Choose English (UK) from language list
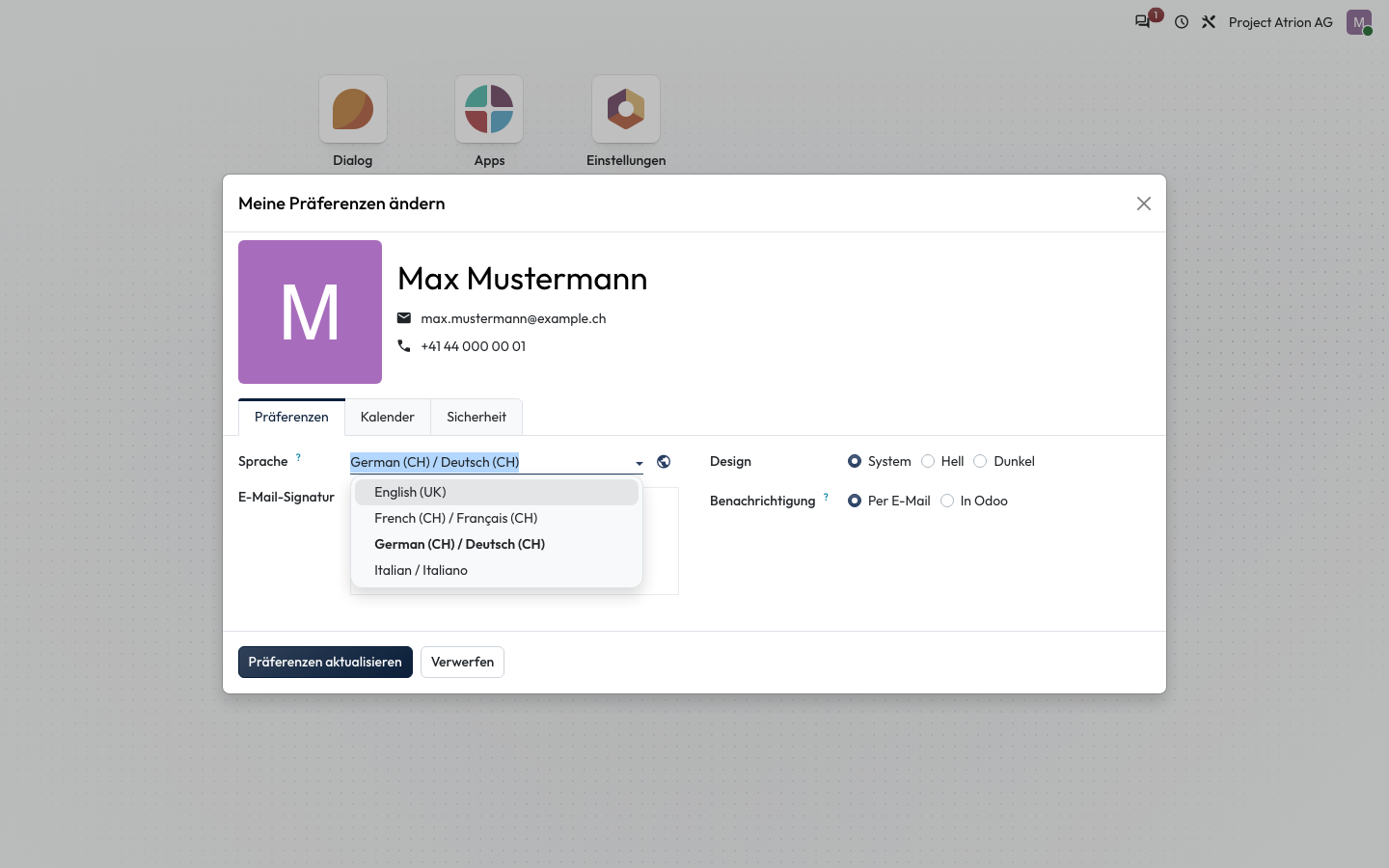The height and width of the screenshot is (868, 1389). (497, 492)
